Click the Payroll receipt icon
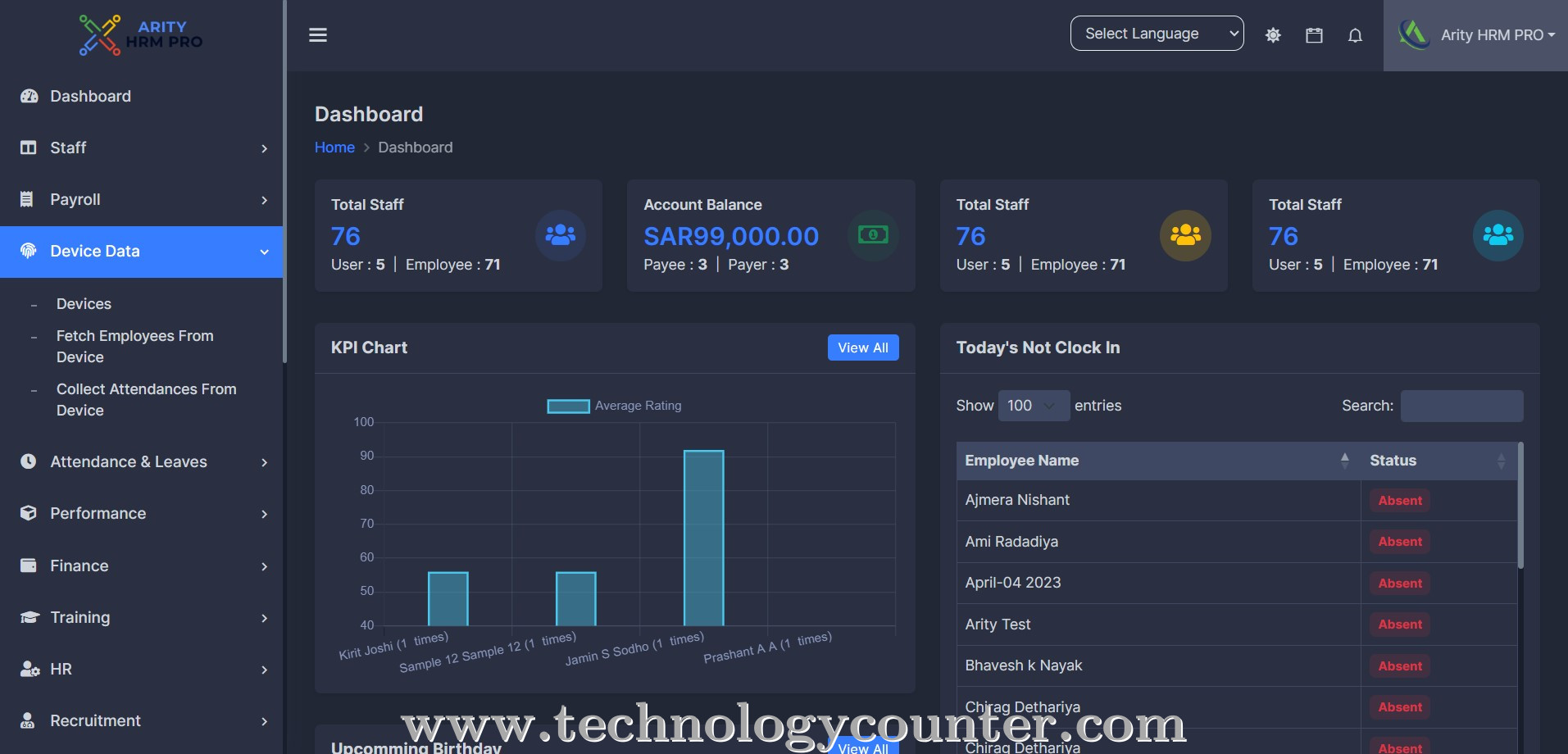The width and height of the screenshot is (1568, 754). click(x=27, y=199)
